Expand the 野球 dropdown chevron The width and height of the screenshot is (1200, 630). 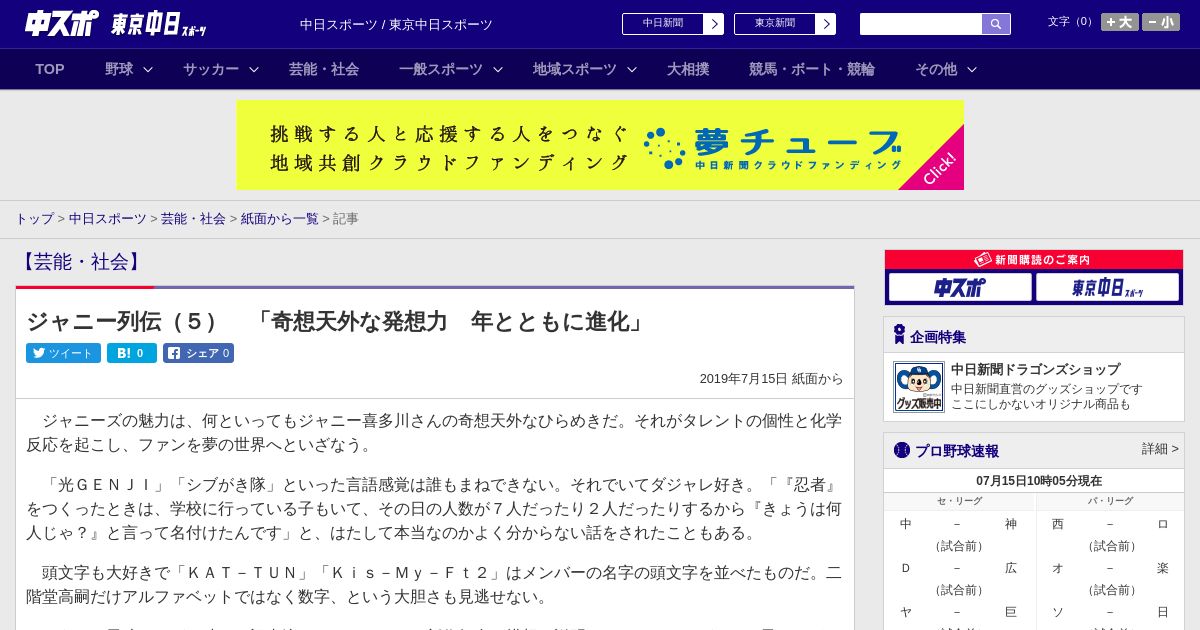click(x=148, y=69)
